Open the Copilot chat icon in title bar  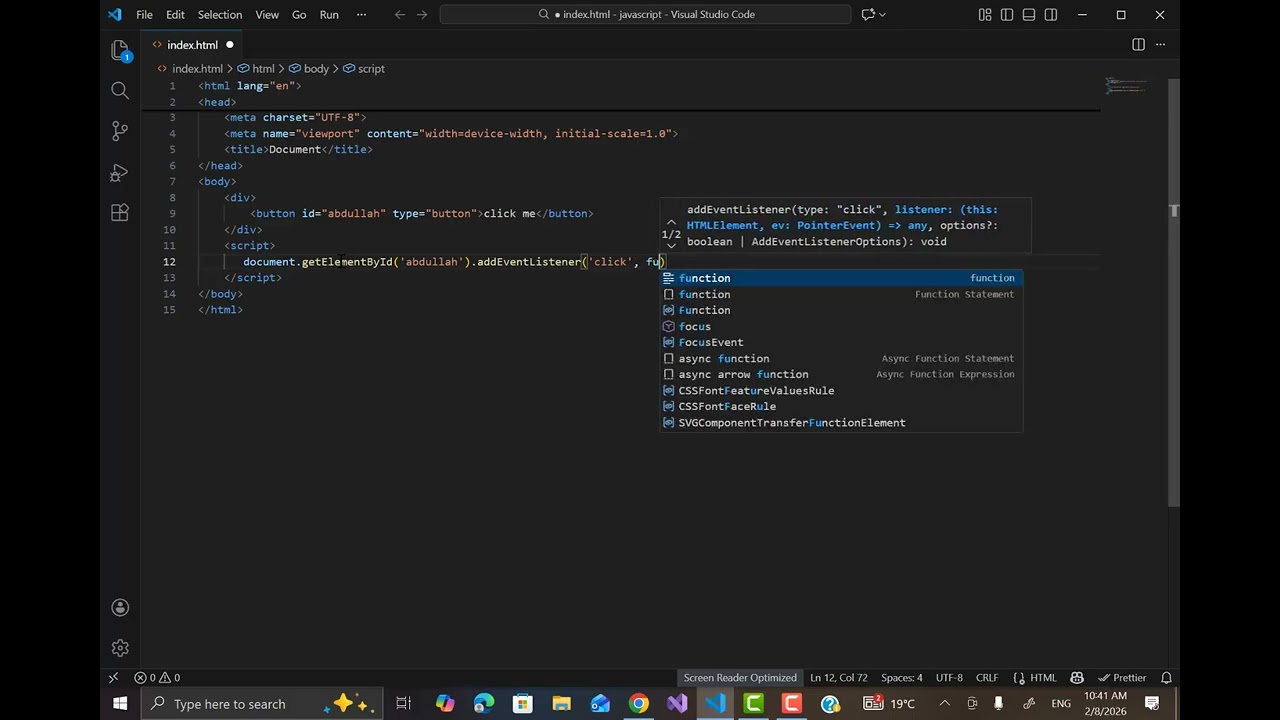tap(868, 14)
